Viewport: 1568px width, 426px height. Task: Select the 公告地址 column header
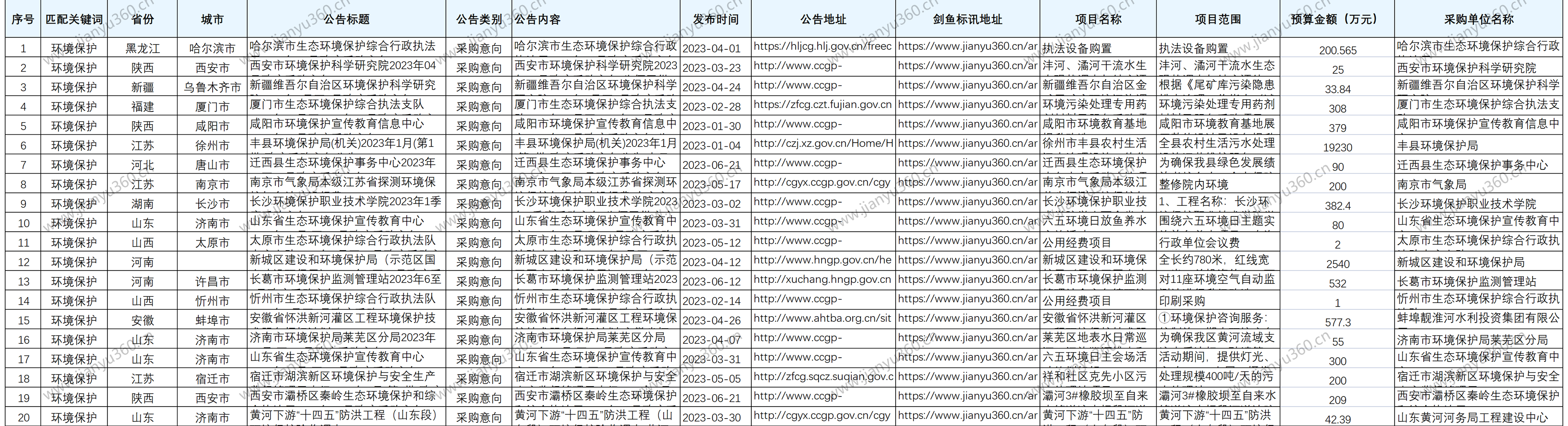(823, 19)
